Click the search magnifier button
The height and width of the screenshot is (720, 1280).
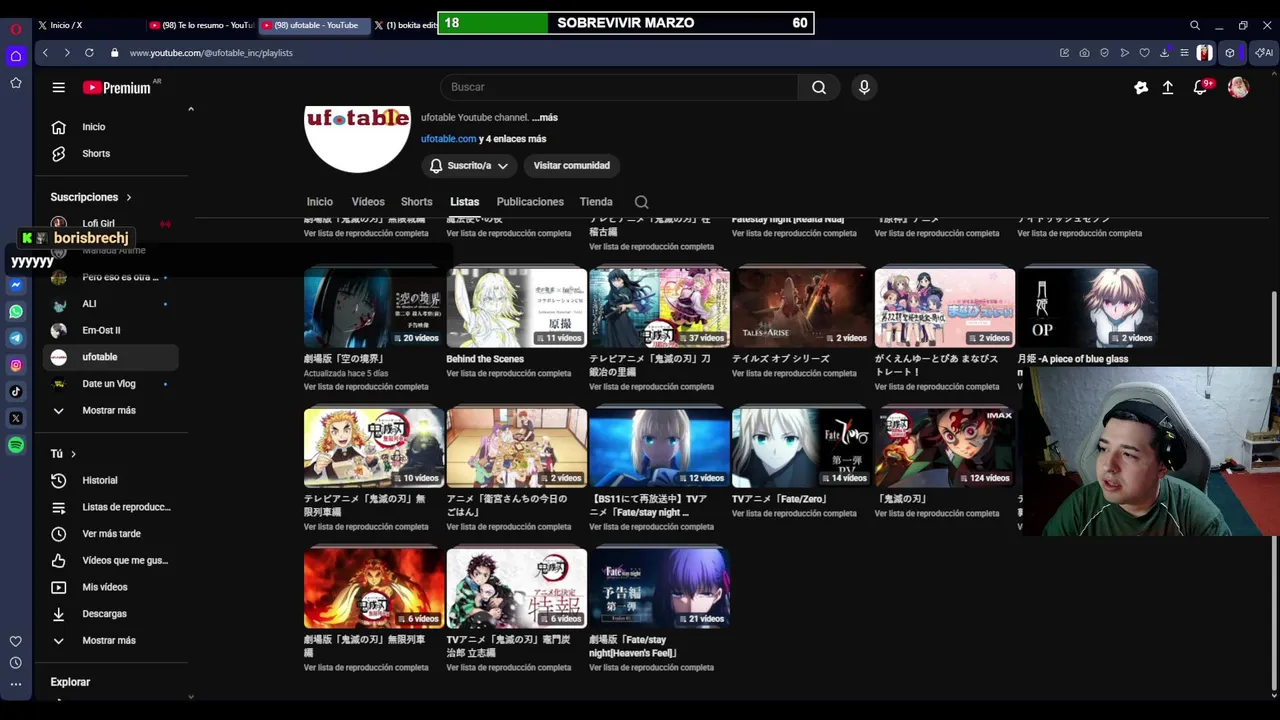[x=819, y=88]
